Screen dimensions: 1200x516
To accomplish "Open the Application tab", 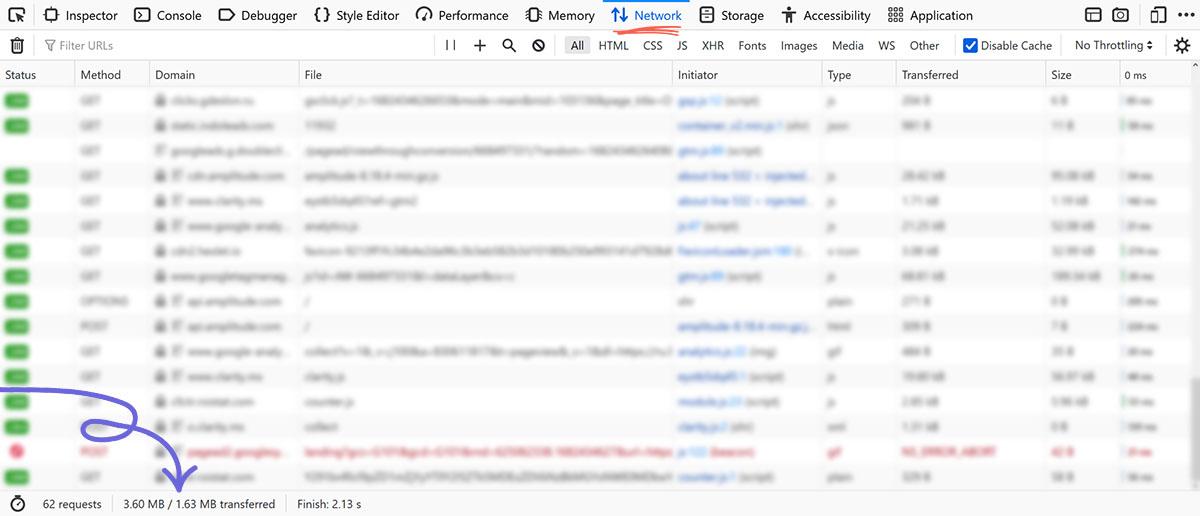I will point(930,15).
